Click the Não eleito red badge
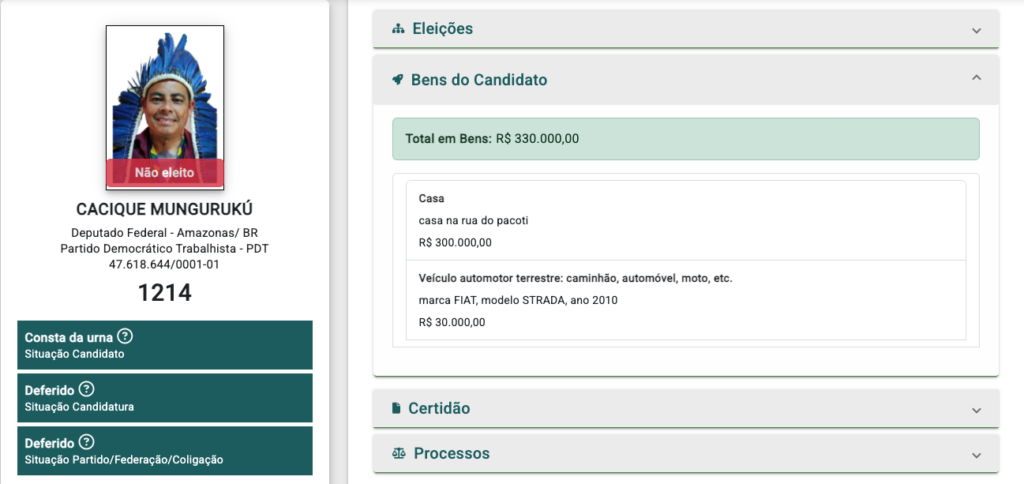This screenshot has width=1024, height=484. (165, 173)
